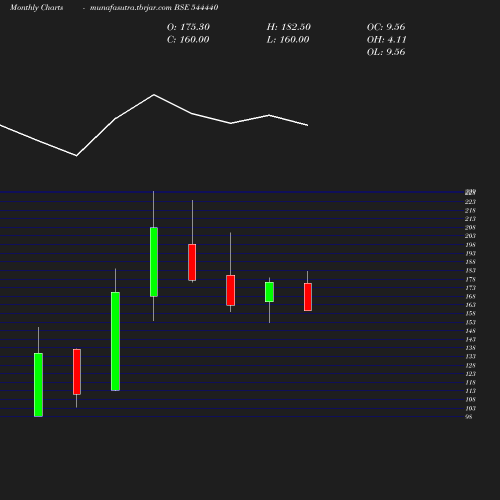
Task: Click the 213 price axis label
Action: [470, 219]
